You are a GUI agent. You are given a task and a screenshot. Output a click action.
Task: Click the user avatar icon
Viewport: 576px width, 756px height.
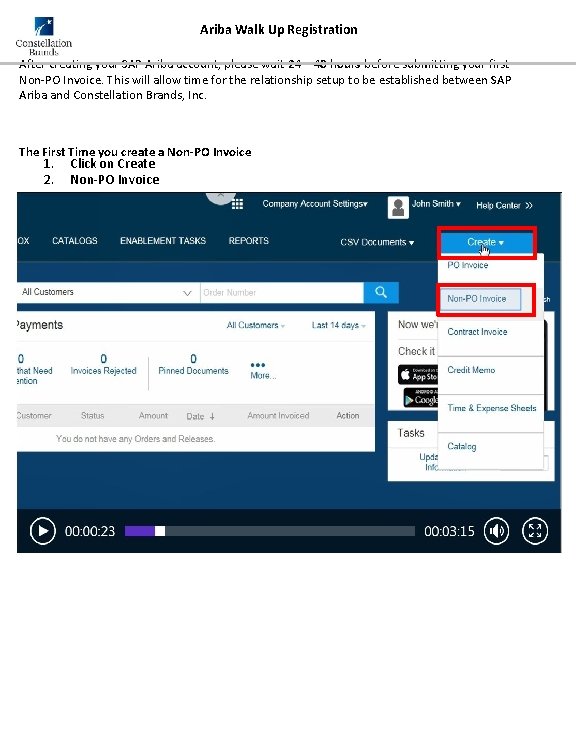point(398,207)
